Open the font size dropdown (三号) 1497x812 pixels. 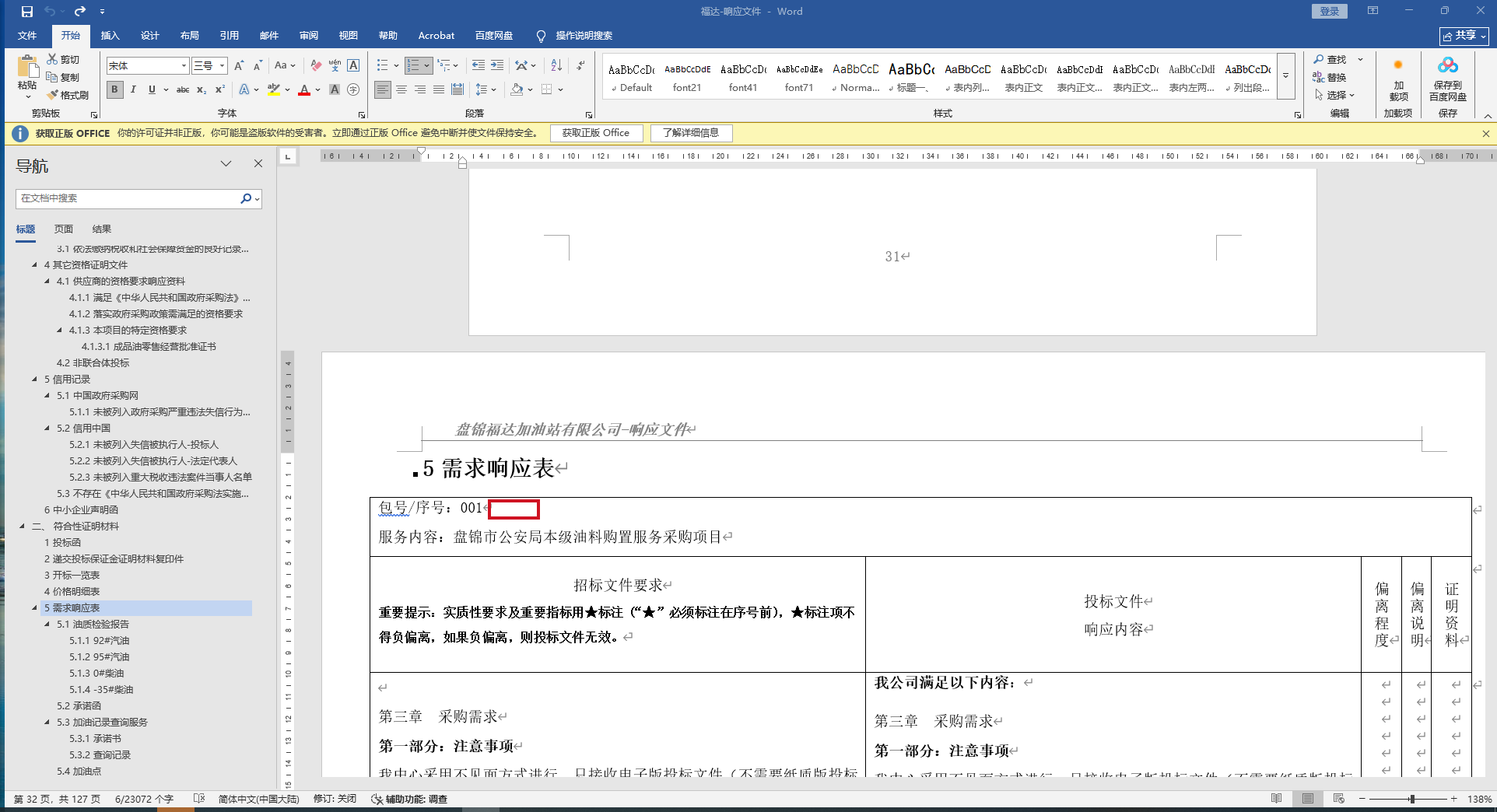tap(222, 66)
